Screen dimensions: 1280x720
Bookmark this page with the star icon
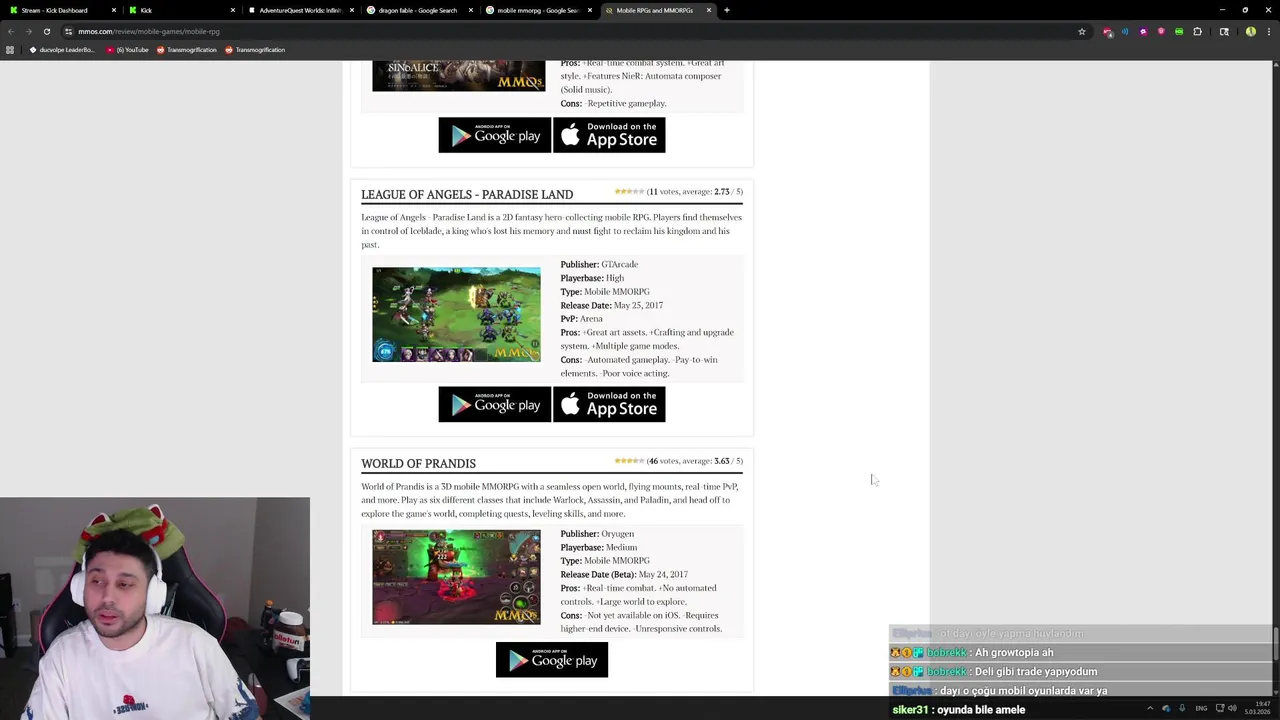pyautogui.click(x=1082, y=31)
